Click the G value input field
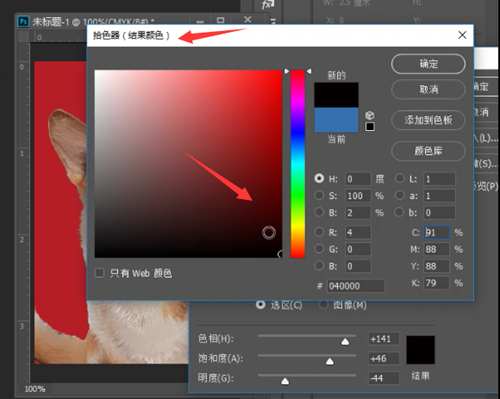 click(358, 249)
